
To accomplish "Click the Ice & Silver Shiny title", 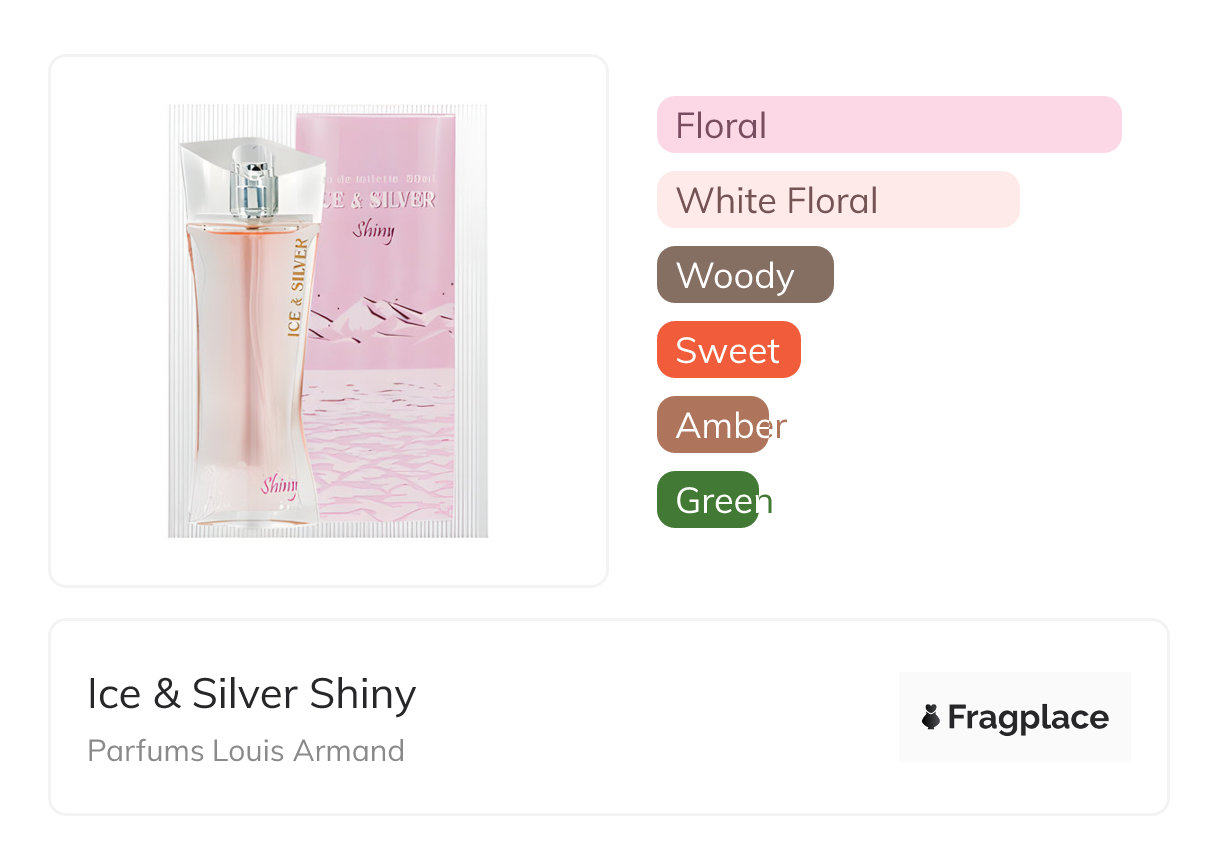I will [251, 694].
